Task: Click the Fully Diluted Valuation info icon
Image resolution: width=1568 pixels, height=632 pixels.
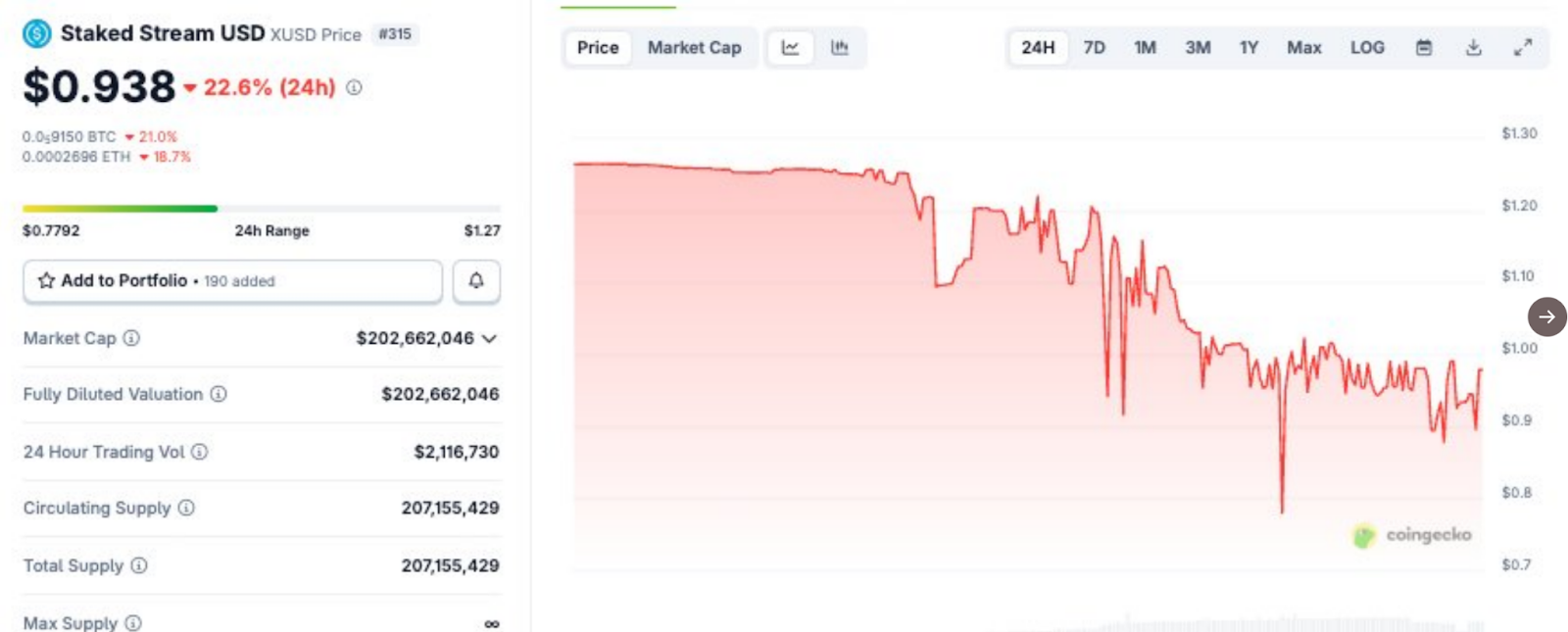Action: (x=219, y=394)
